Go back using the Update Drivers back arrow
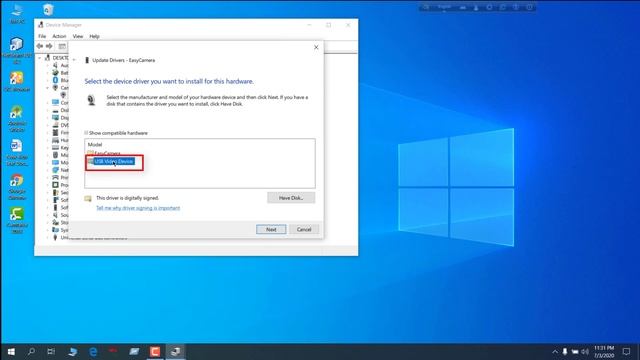This screenshot has height=360, width=640. 74,60
